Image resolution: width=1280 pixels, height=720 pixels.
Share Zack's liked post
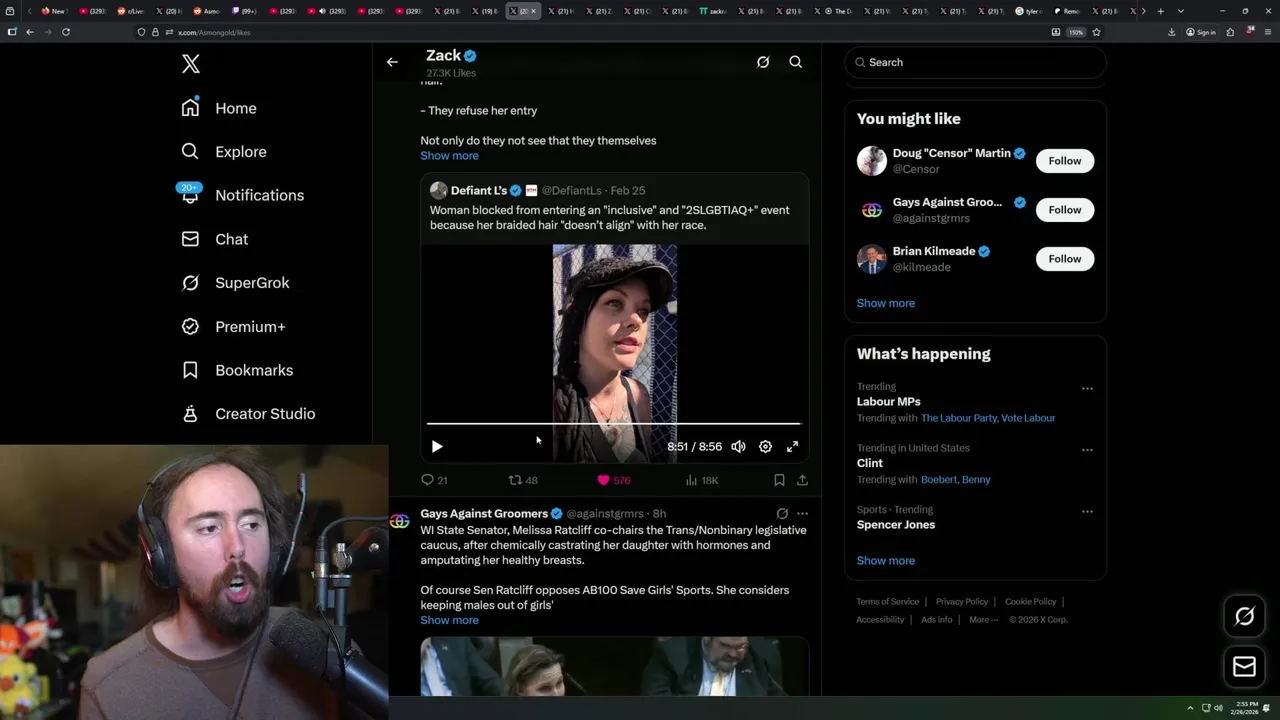pos(802,480)
